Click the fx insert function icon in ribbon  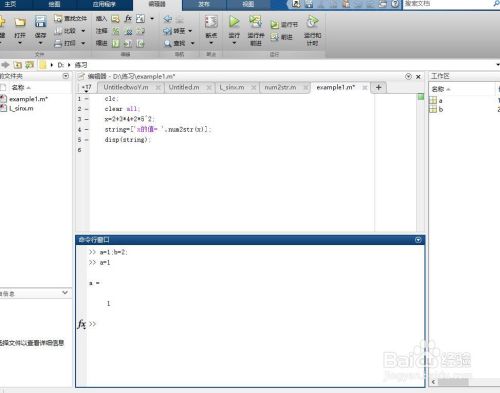(x=128, y=19)
